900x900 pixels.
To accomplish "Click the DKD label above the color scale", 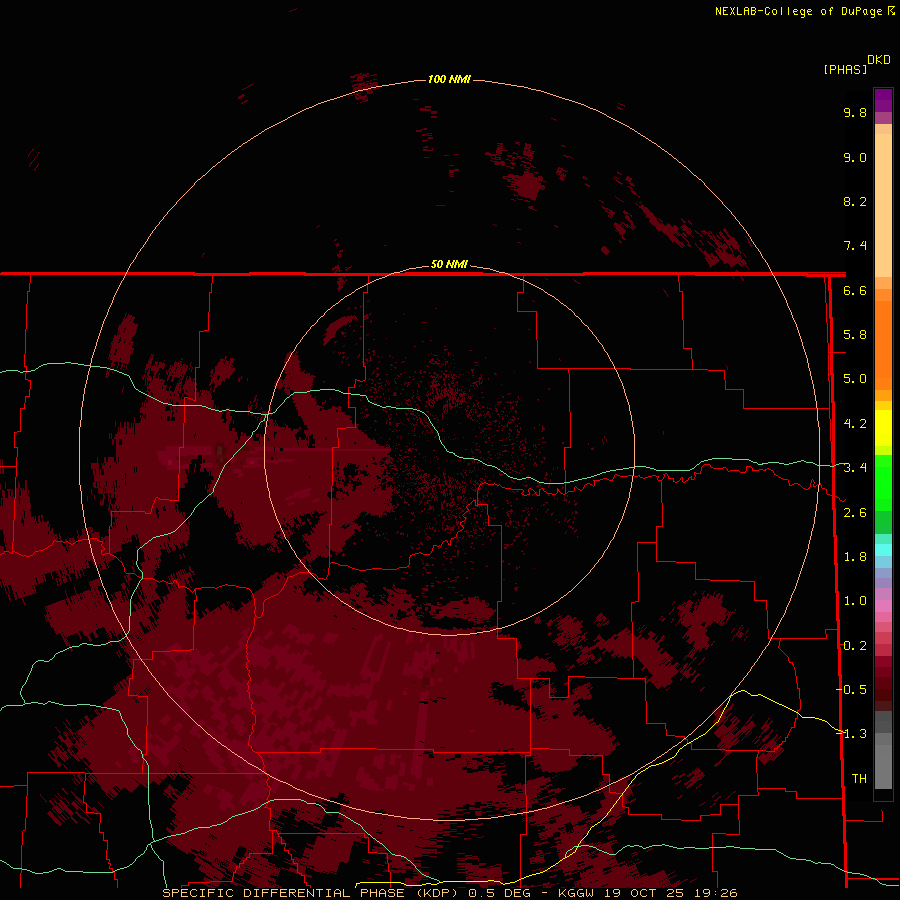I will [878, 60].
